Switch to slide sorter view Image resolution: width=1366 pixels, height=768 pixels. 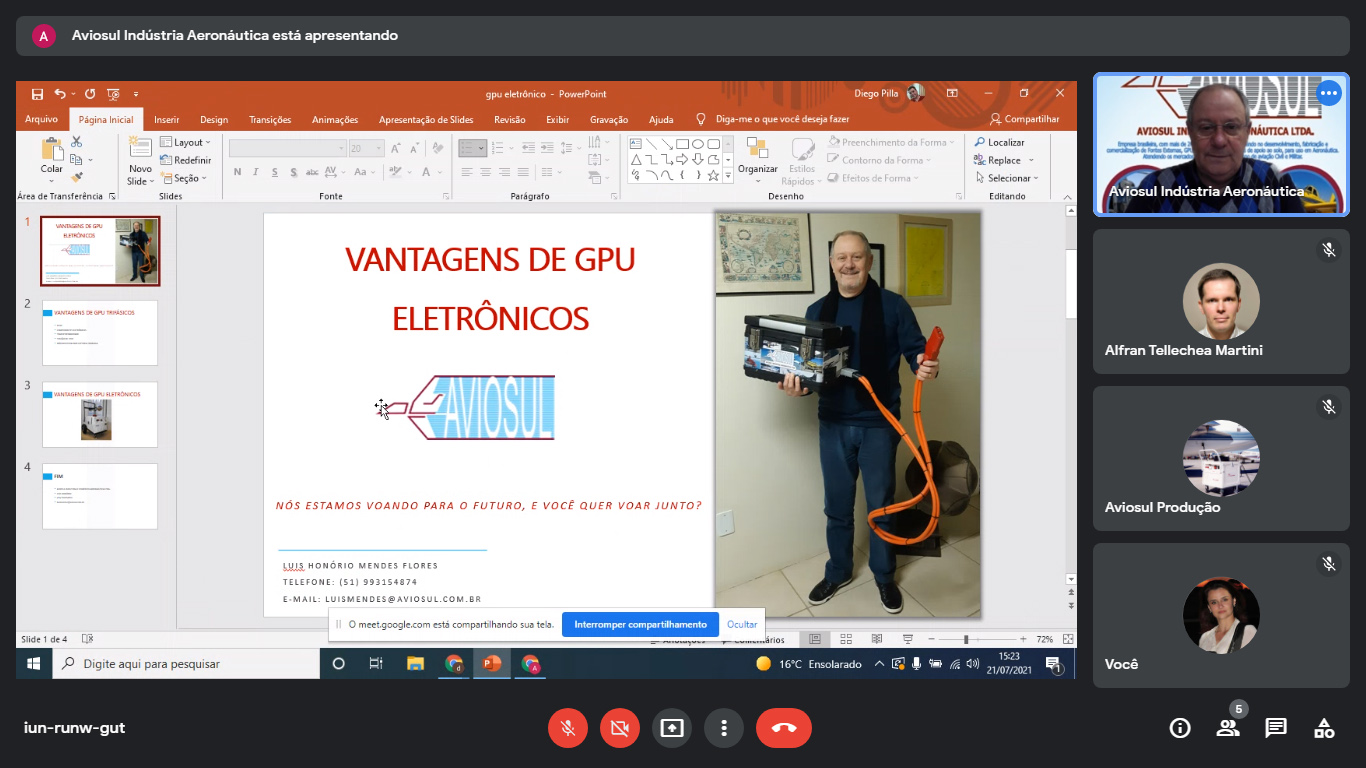846,639
